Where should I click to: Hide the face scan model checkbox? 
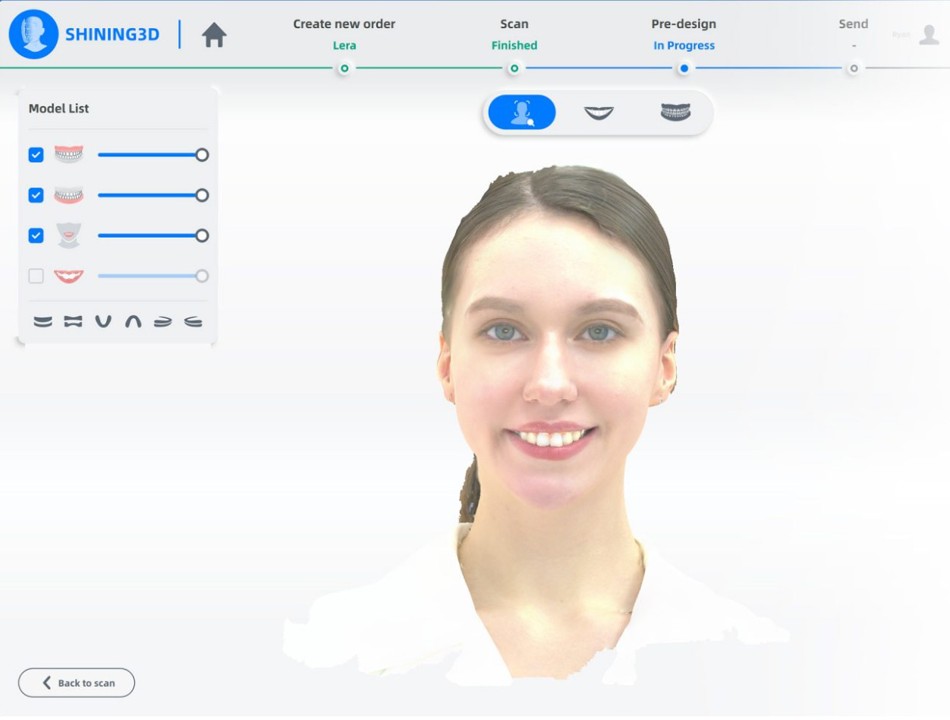point(36,236)
